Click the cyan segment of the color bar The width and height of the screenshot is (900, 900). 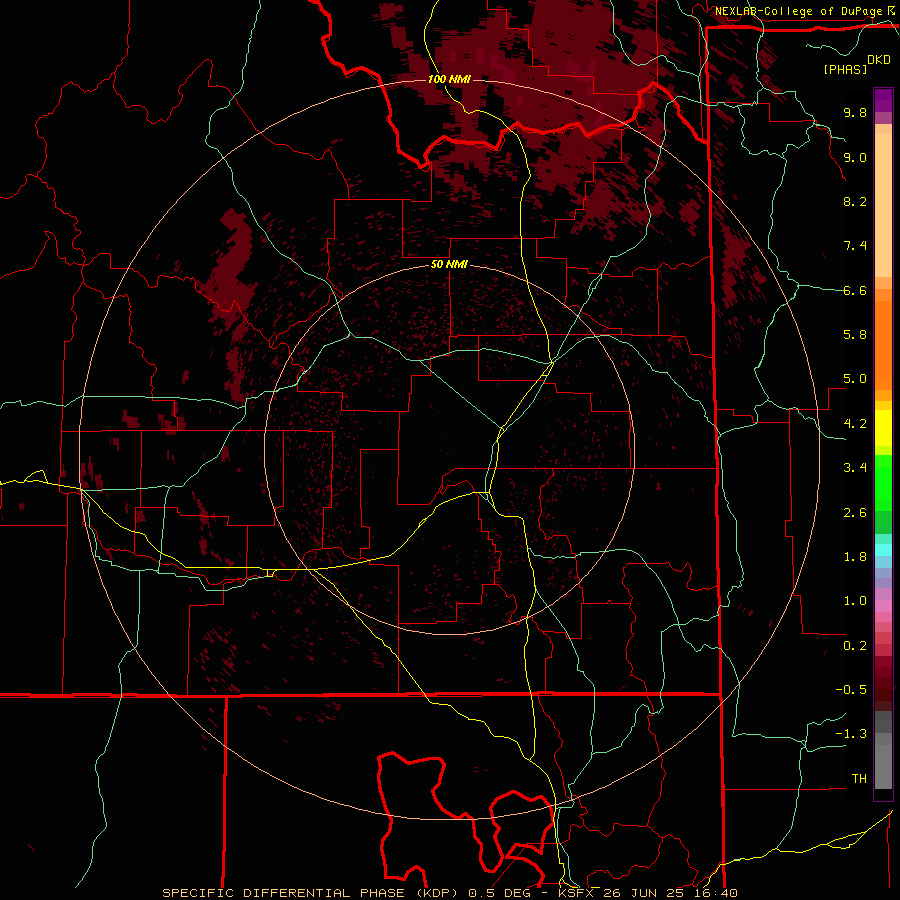click(x=883, y=550)
